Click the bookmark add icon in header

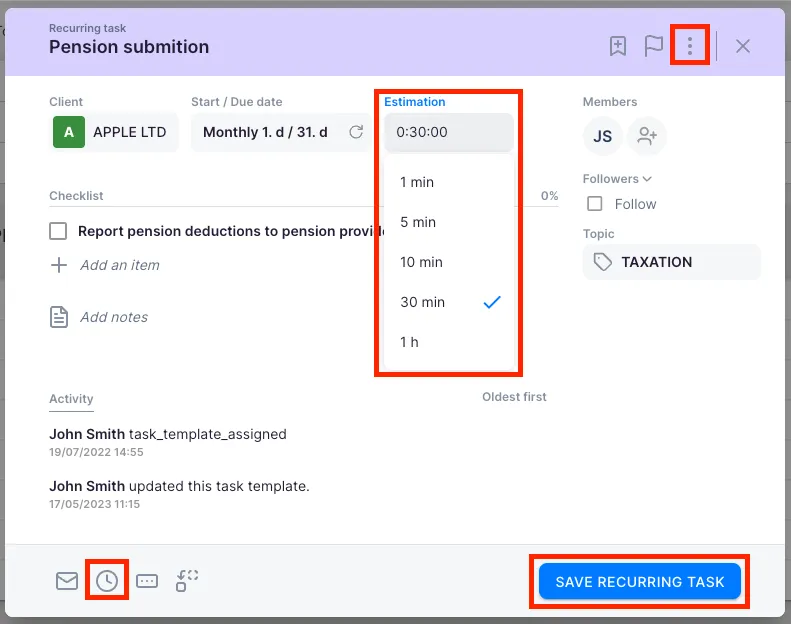pyautogui.click(x=618, y=46)
